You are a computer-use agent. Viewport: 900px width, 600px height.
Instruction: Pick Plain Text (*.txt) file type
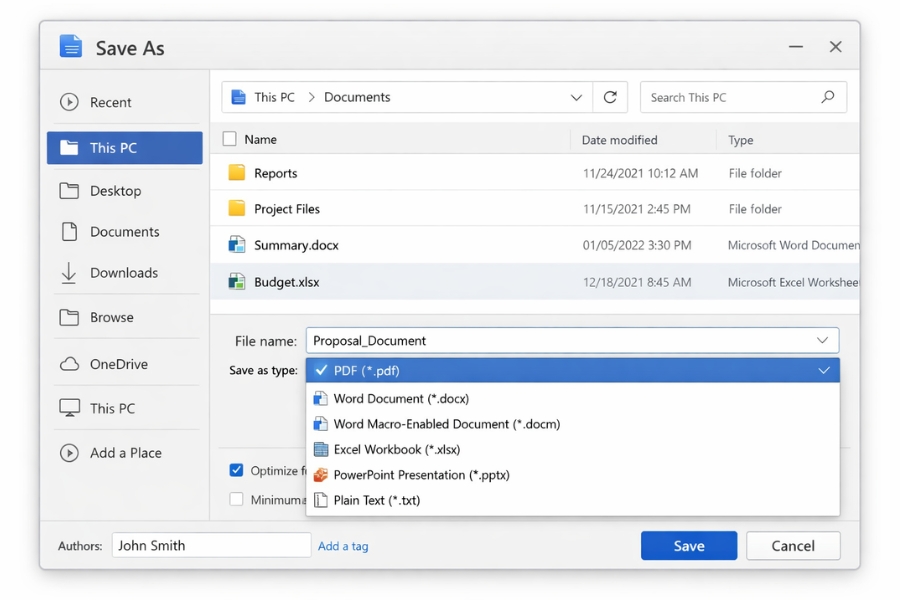[x=376, y=500]
